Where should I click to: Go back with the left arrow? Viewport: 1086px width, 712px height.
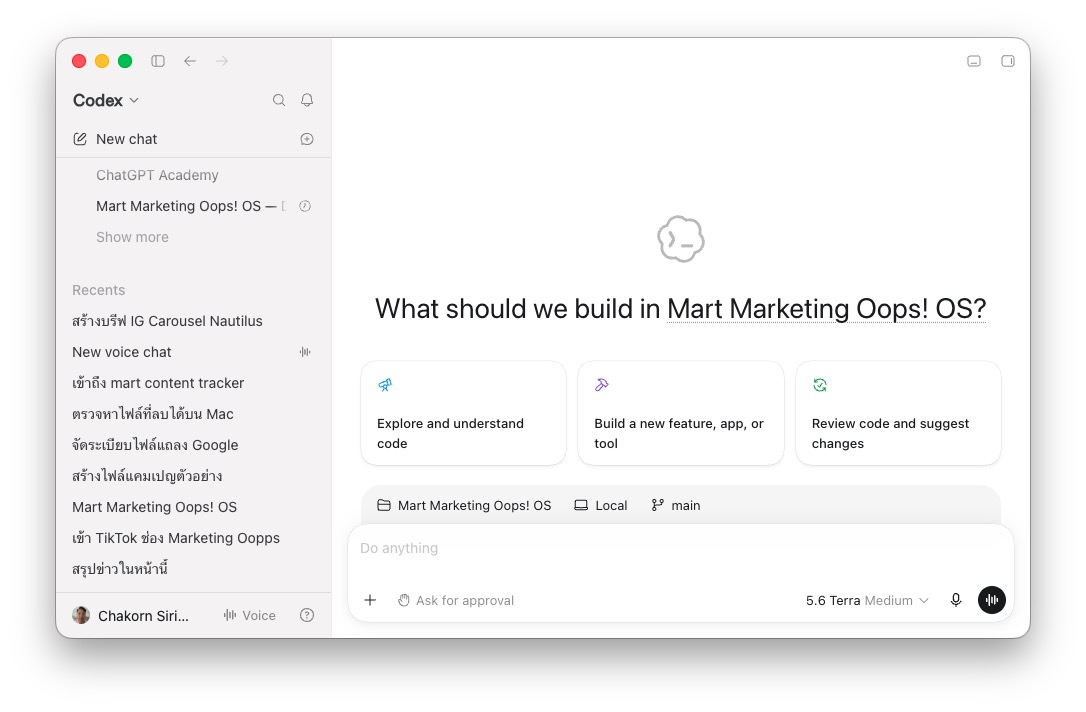190,61
